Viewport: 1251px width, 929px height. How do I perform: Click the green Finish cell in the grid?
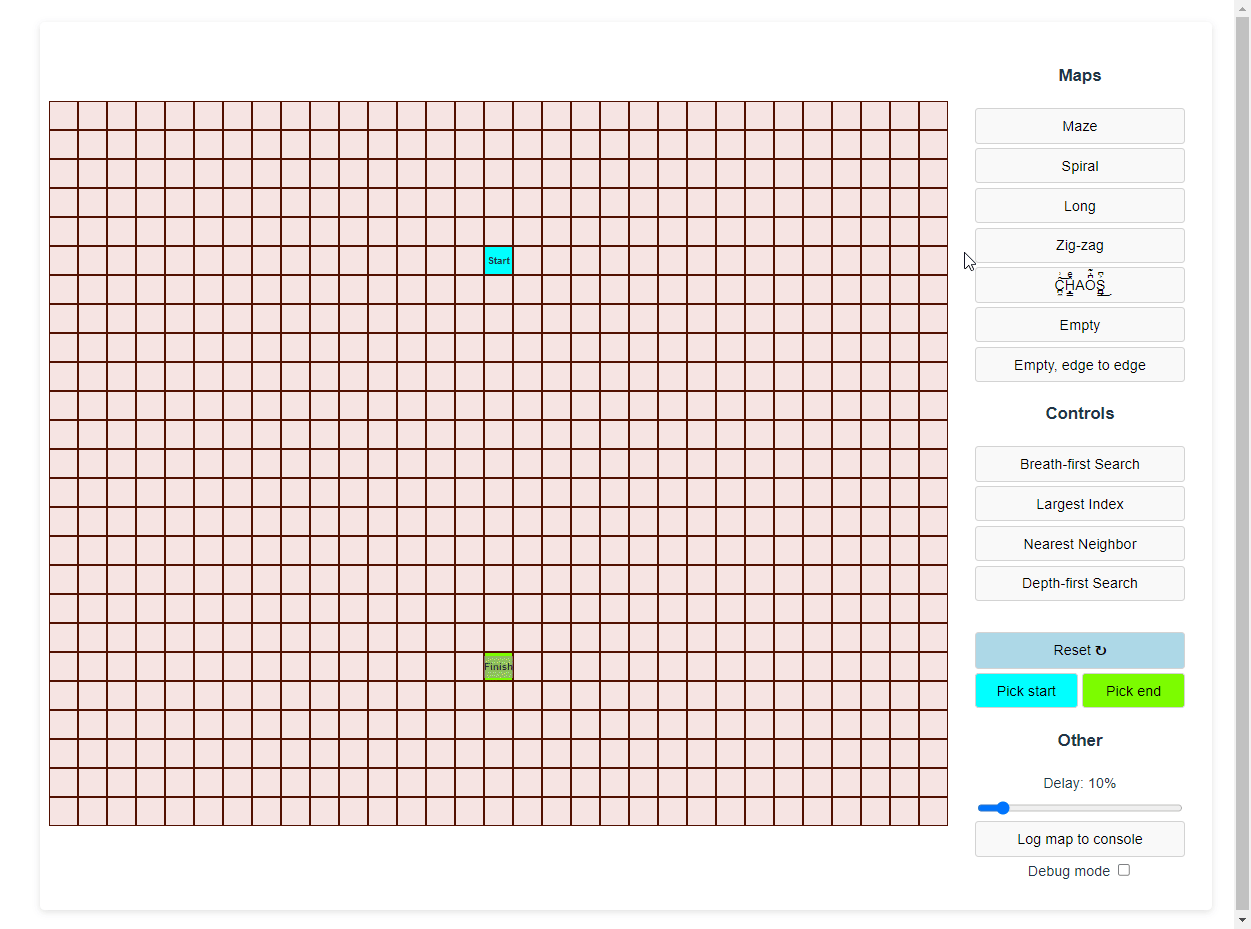[x=499, y=667]
